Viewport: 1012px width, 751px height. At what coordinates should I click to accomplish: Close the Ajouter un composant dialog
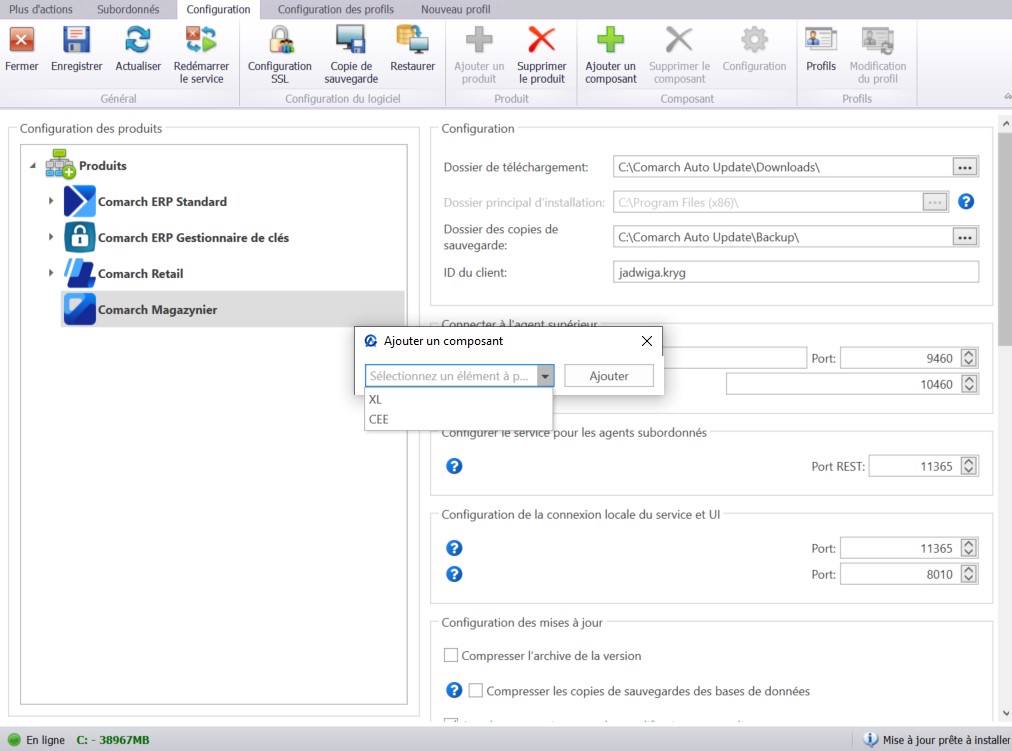click(647, 341)
